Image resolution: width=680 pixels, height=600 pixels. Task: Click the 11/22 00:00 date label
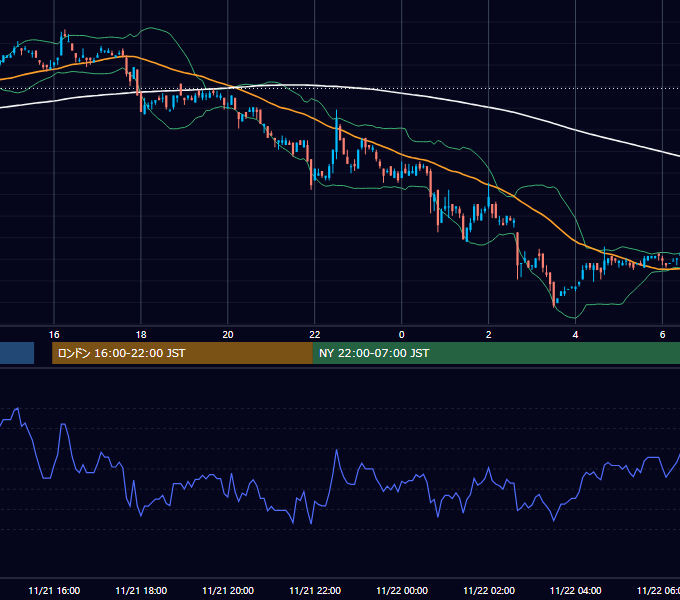click(x=402, y=590)
